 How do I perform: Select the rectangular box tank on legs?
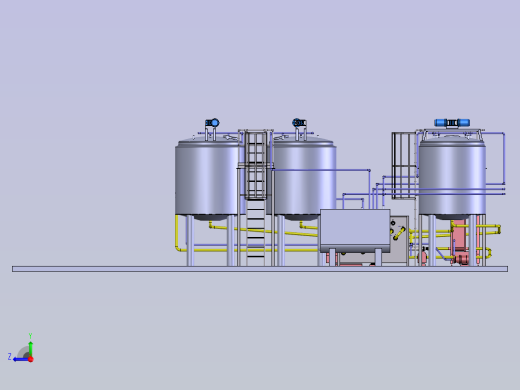[x=355, y=231]
